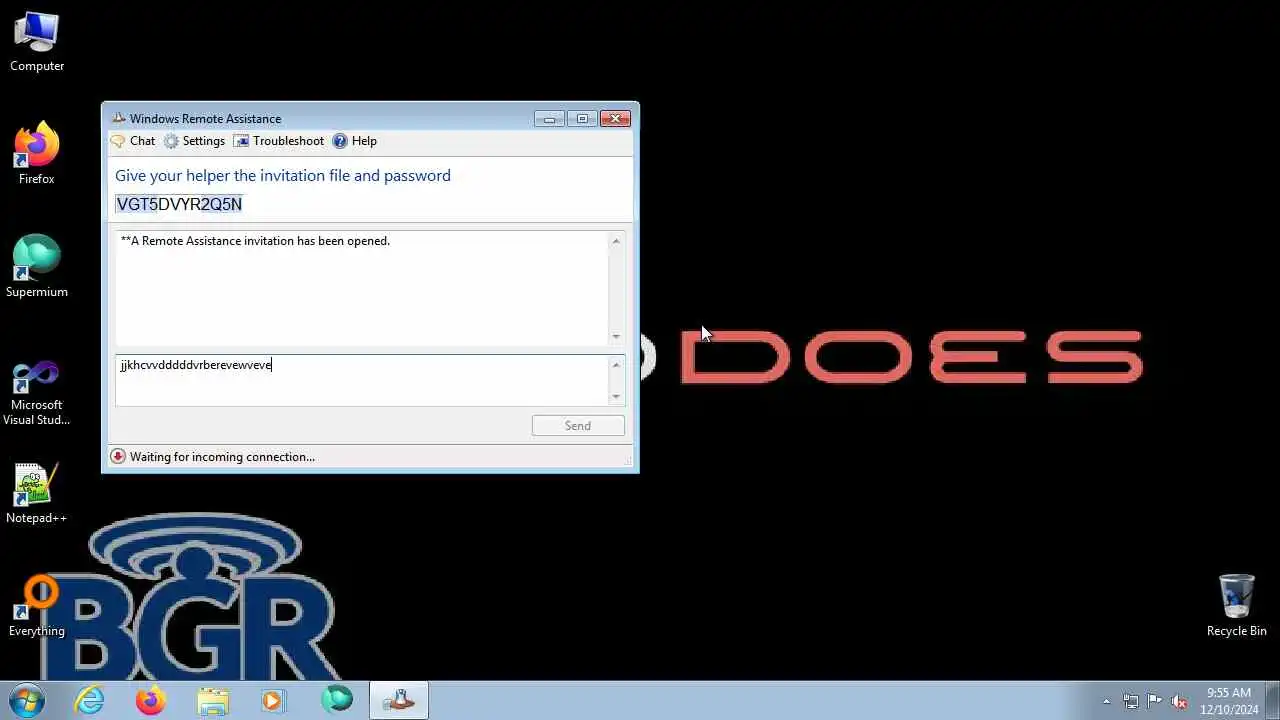The image size is (1280, 720).
Task: Close the Windows Remote Assistance window
Action: 615,118
